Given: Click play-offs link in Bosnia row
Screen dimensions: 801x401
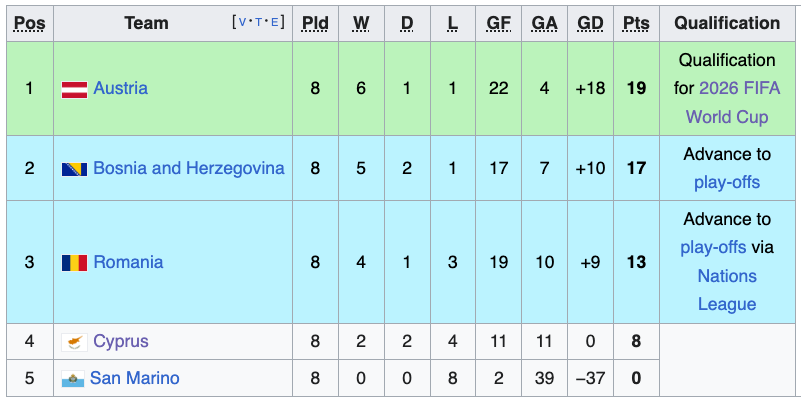Looking at the screenshot, I should coord(727,182).
